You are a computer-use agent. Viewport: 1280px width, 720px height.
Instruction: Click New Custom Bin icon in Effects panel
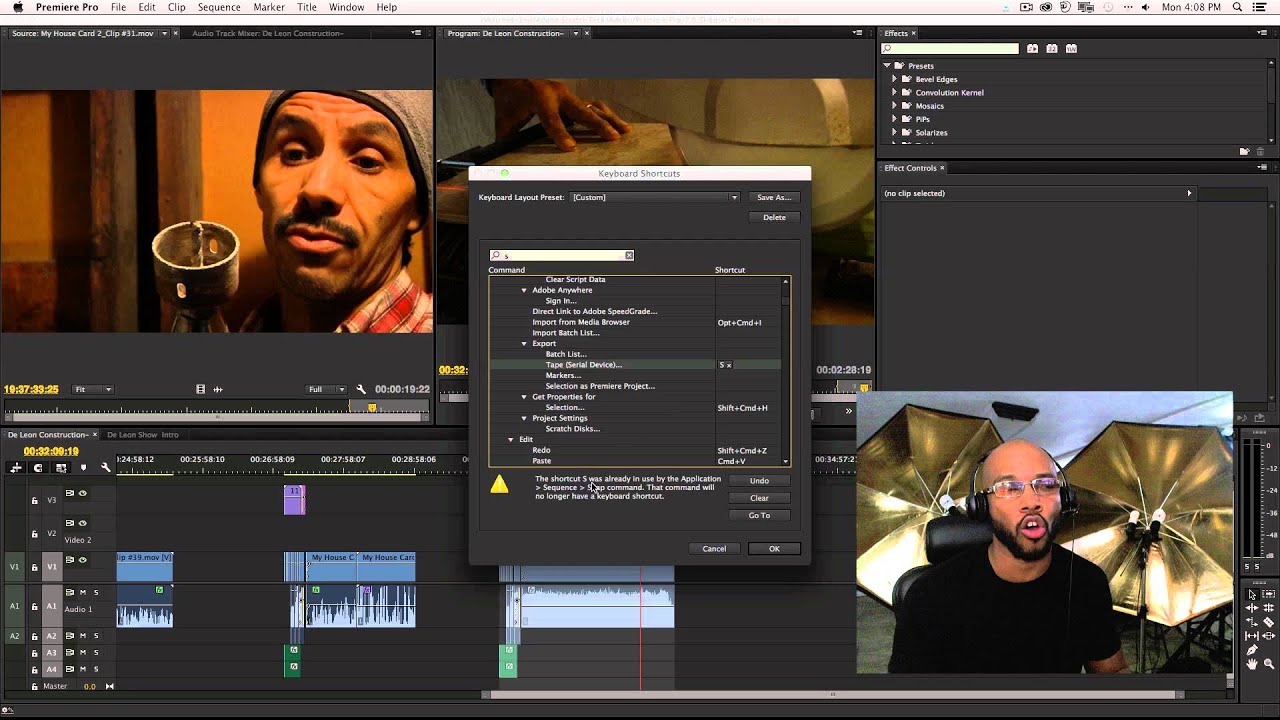coord(1244,151)
